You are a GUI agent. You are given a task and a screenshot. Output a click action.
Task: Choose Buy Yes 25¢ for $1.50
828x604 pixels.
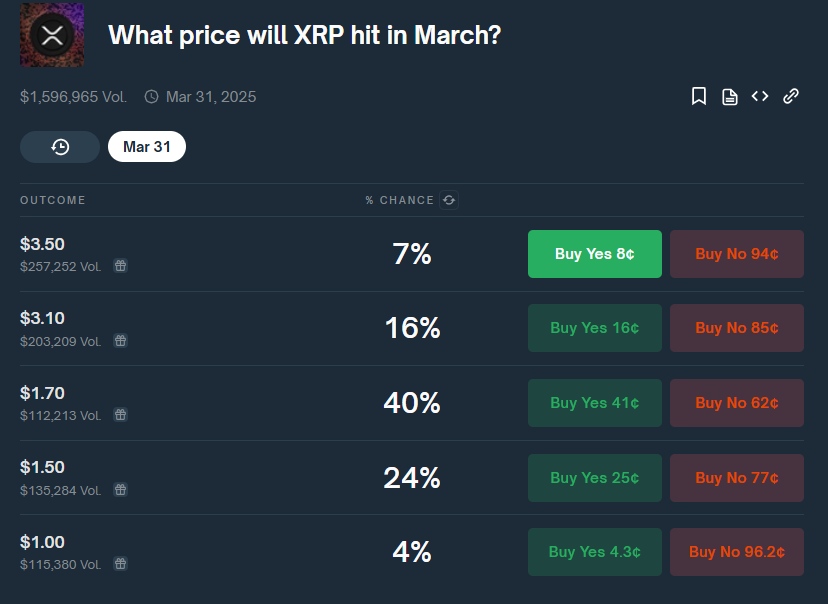tap(595, 478)
